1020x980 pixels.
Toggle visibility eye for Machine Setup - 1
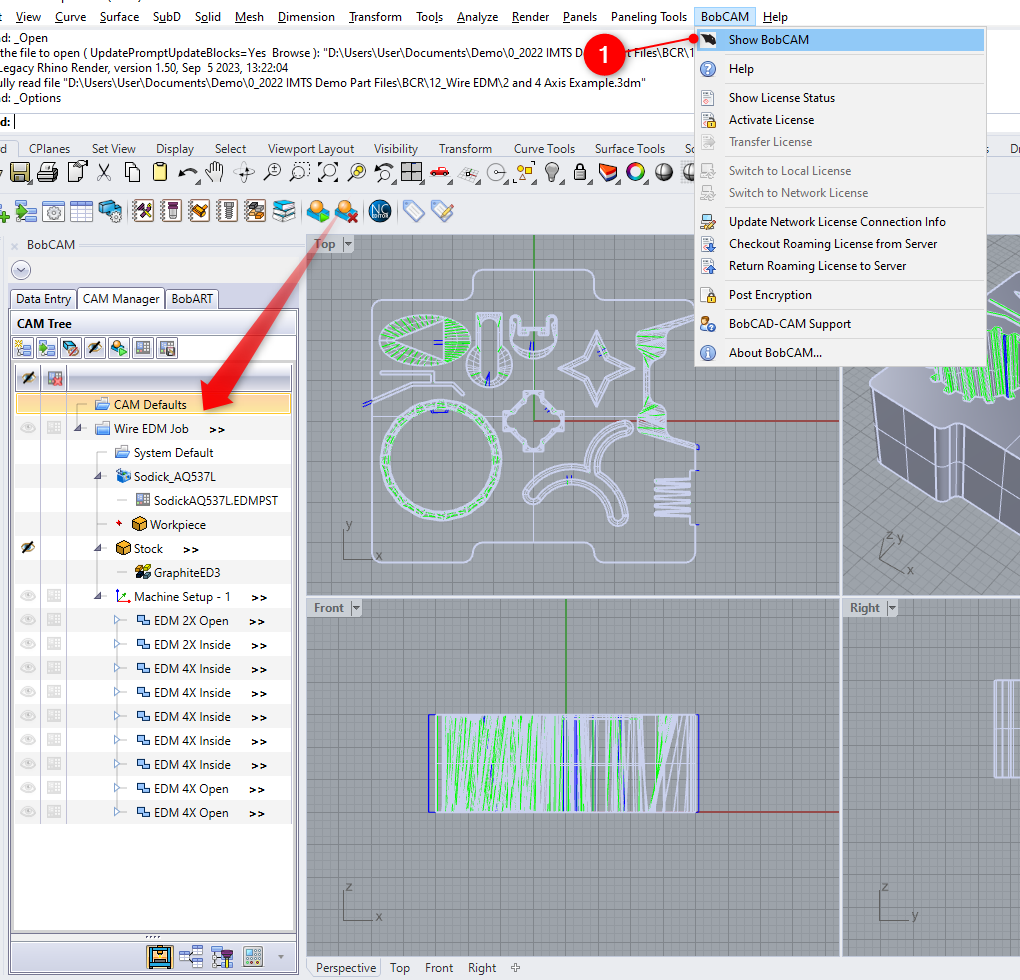point(28,596)
